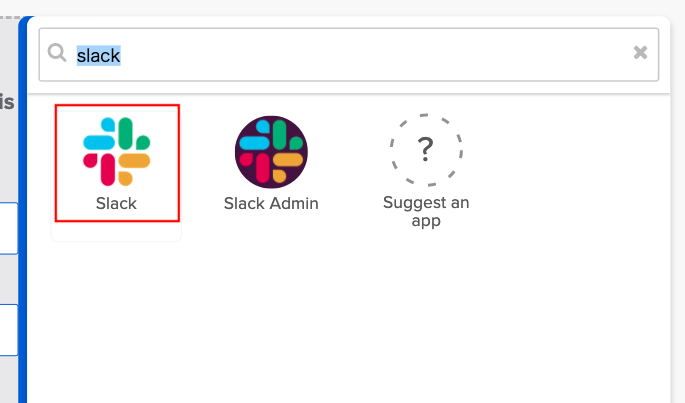Click blank panel area below the apps
The height and width of the screenshot is (403, 685).
350,320
